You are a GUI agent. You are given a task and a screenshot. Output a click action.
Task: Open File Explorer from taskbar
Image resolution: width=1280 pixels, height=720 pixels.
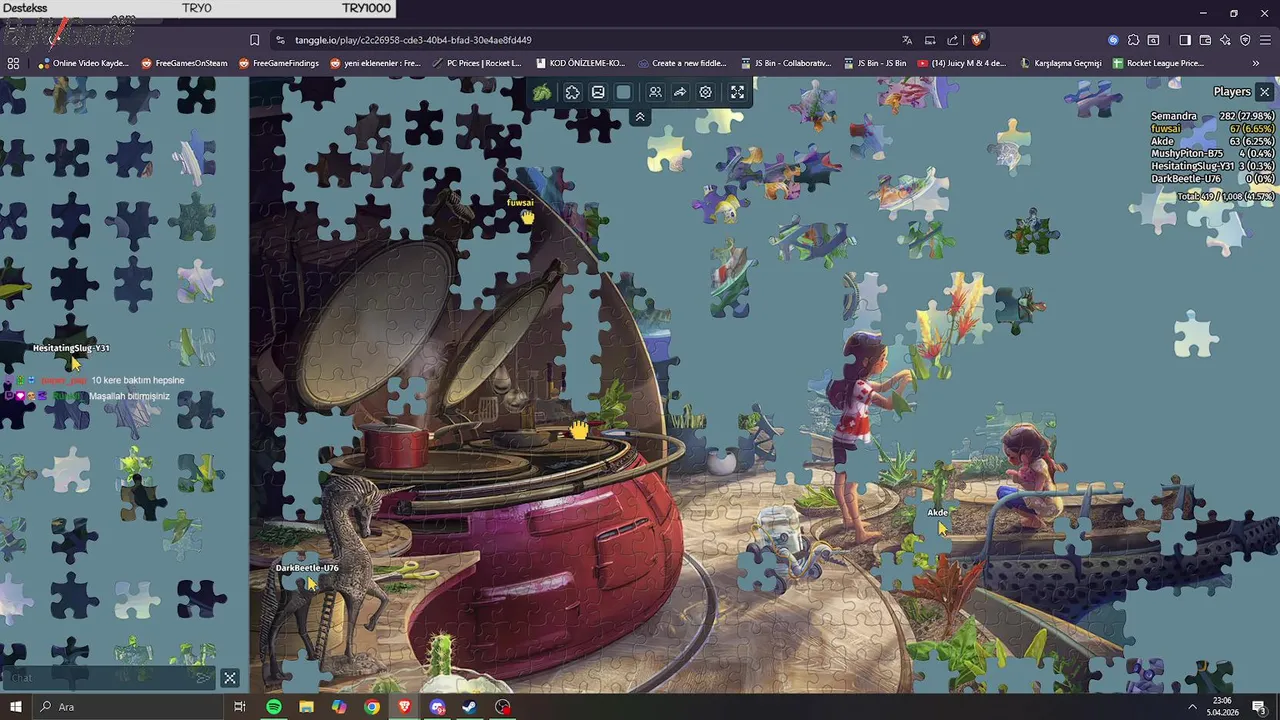click(x=306, y=707)
